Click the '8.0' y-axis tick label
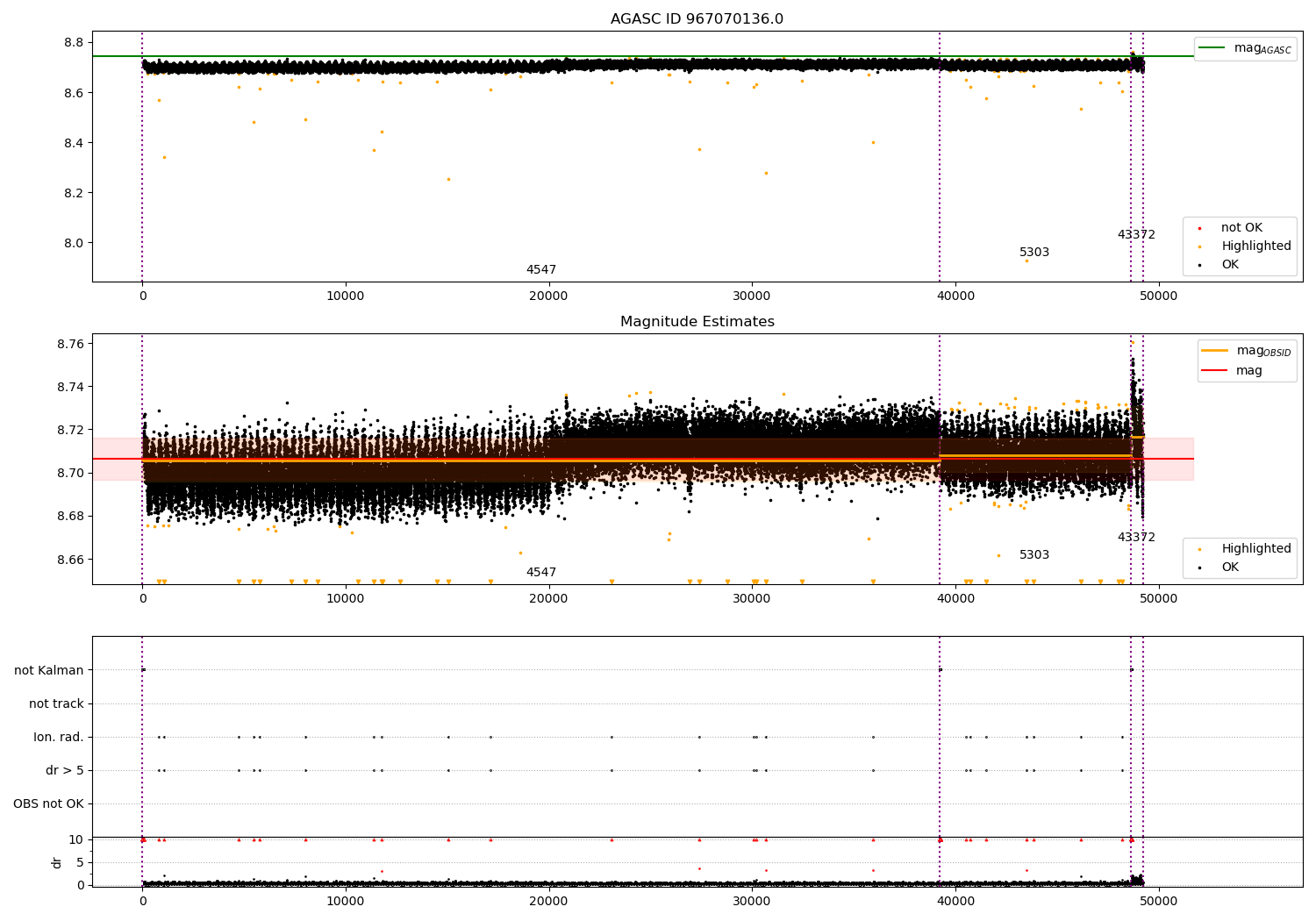Image resolution: width=1316 pixels, height=921 pixels. coord(74,243)
